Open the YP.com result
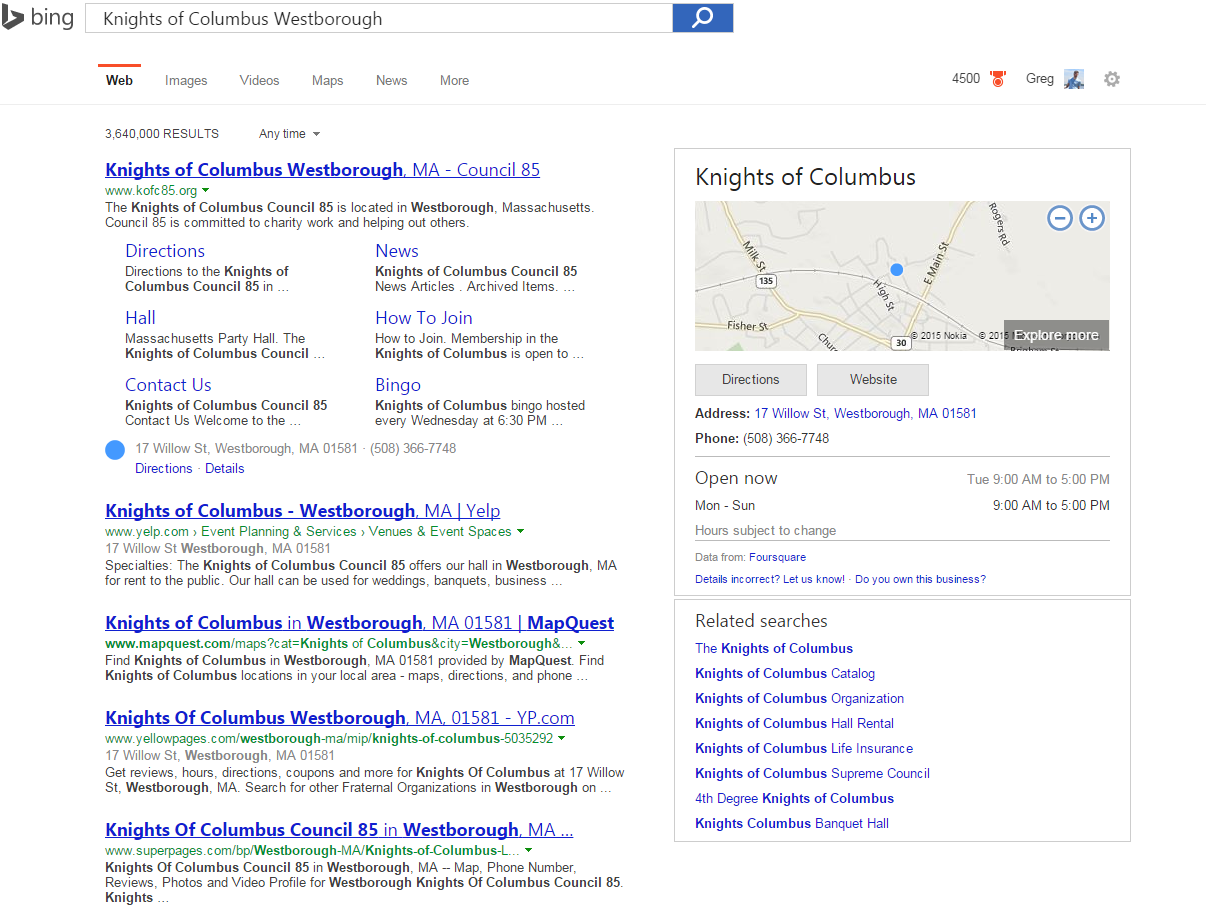 (340, 718)
